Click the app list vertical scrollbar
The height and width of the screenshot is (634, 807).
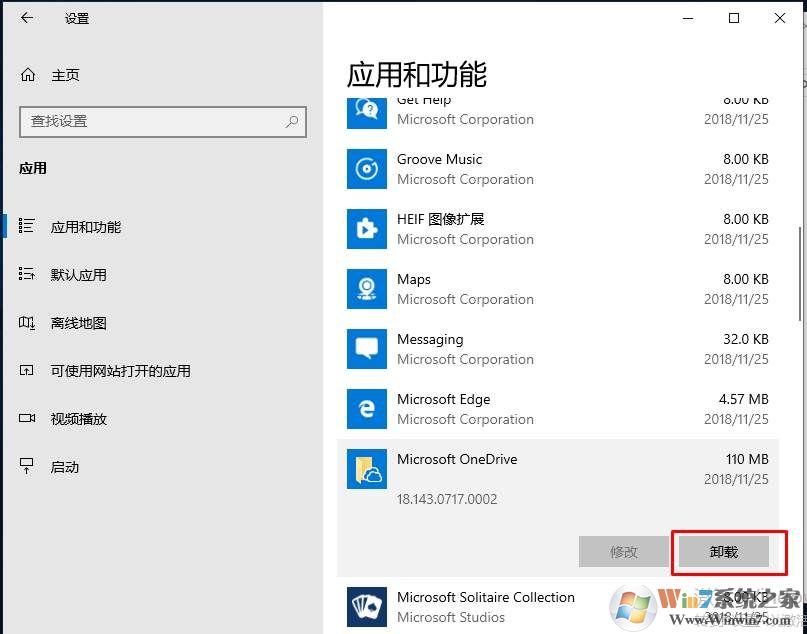799,273
